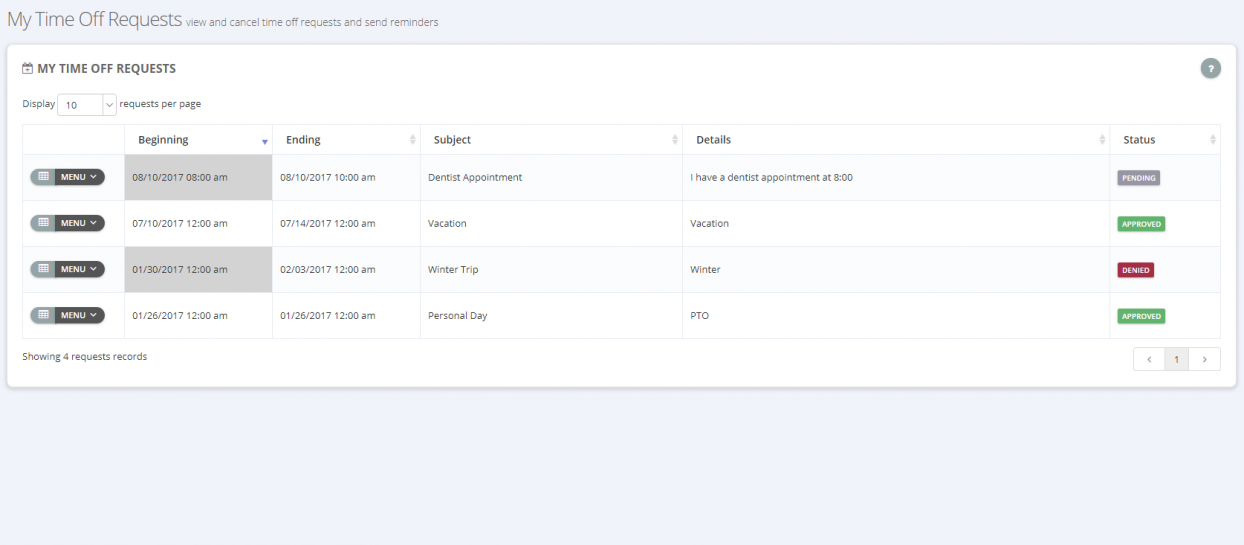This screenshot has height=545, width=1244.
Task: Sort by Status column header
Action: pyautogui.click(x=1165, y=140)
